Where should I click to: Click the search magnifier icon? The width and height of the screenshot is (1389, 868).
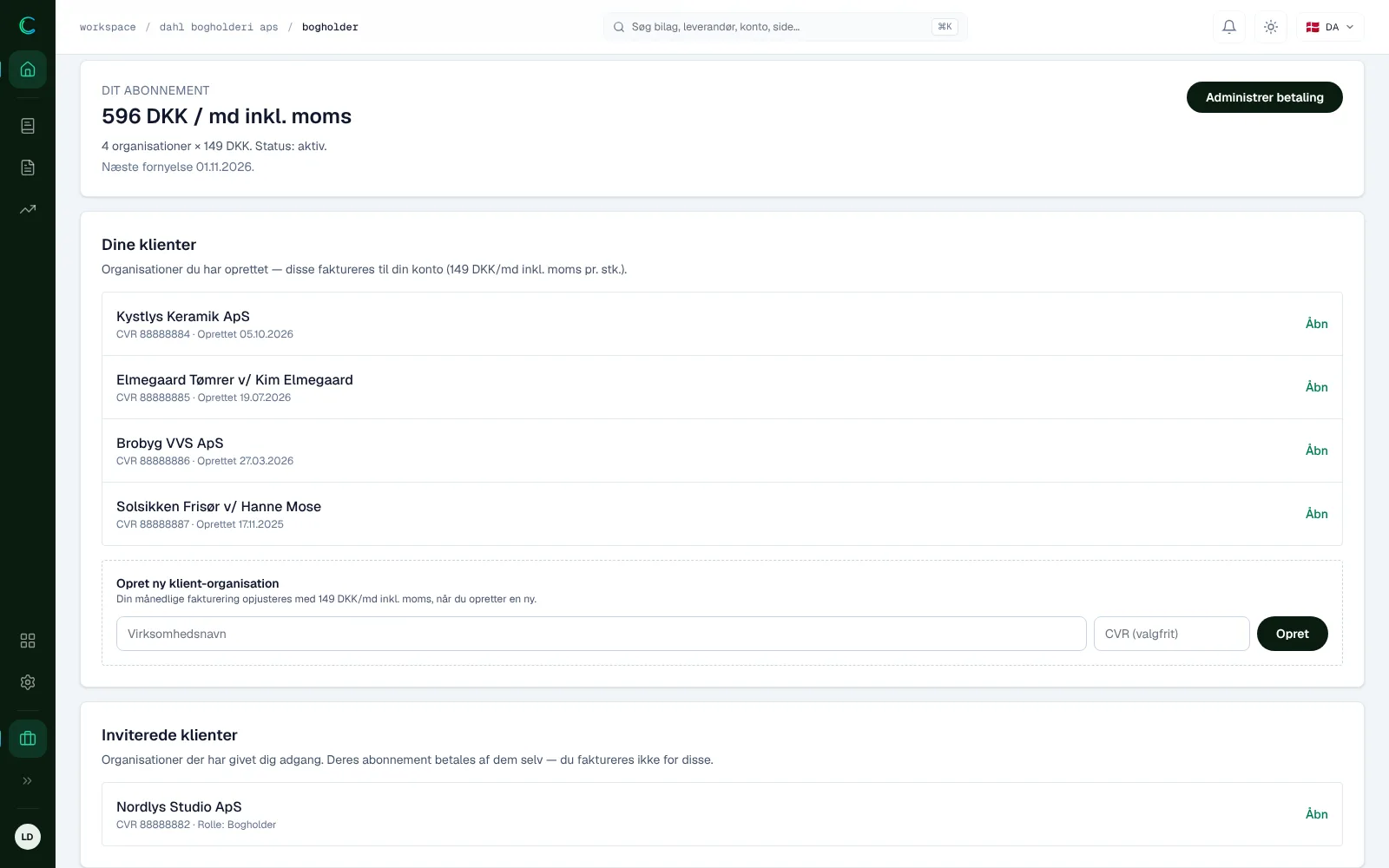pos(619,27)
